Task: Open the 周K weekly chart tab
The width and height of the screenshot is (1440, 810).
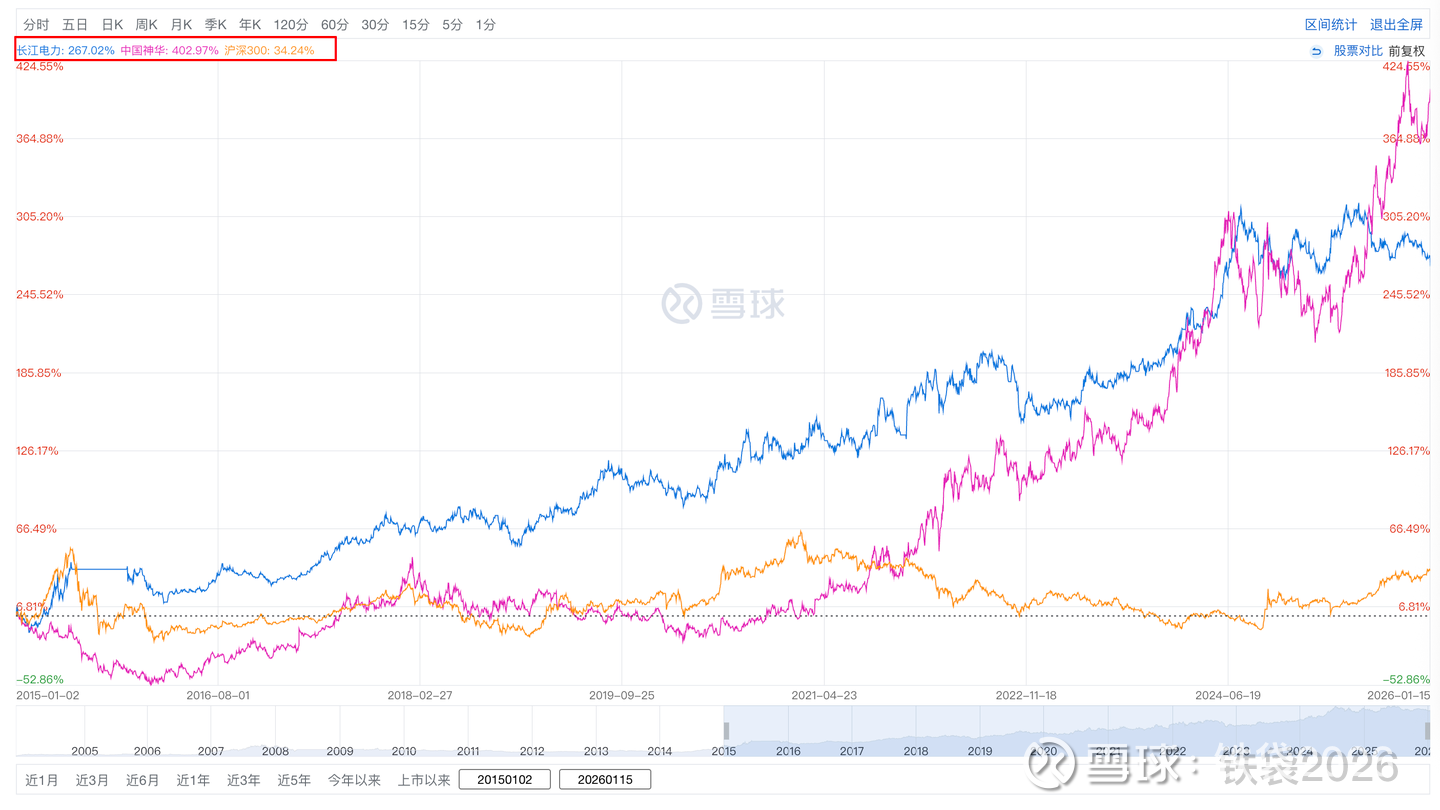Action: tap(147, 24)
